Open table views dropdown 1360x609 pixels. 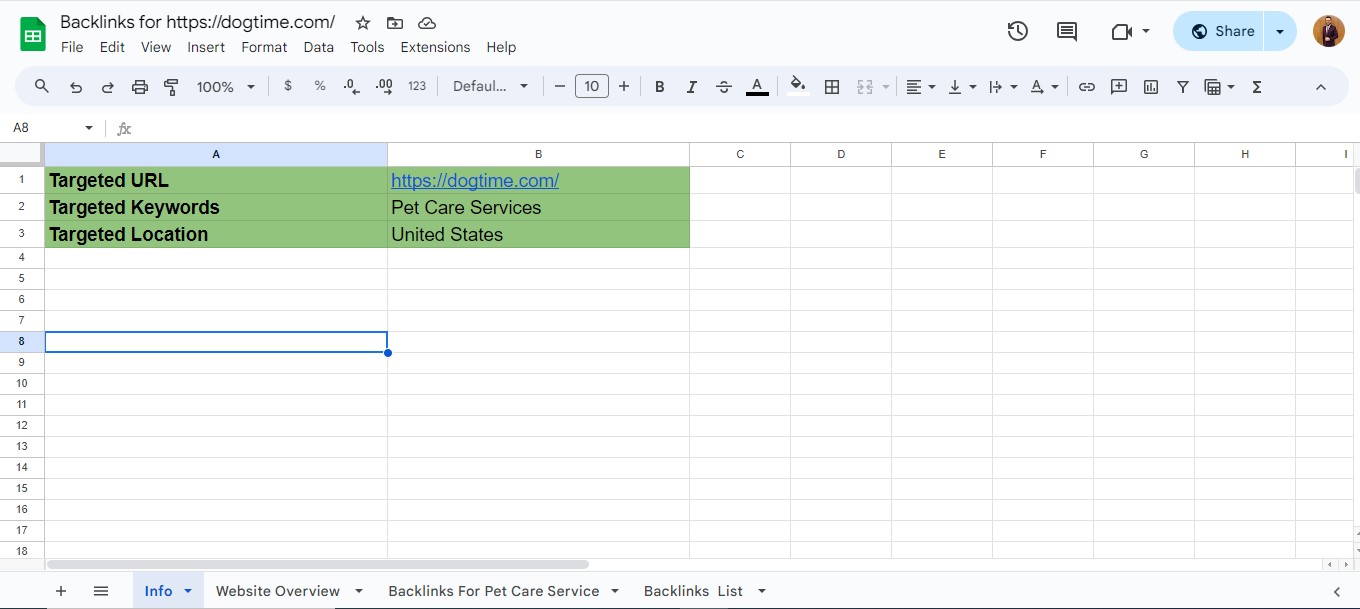[1219, 87]
